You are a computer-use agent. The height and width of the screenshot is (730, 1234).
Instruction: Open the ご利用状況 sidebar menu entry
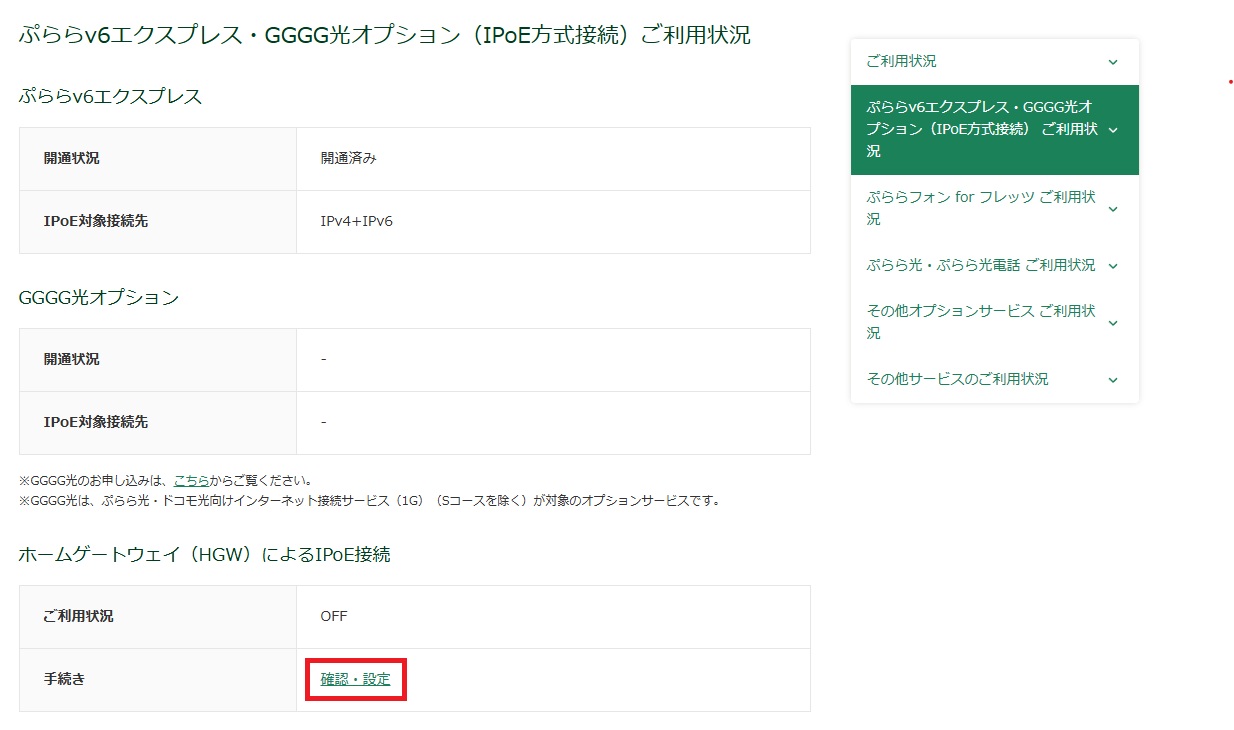click(x=902, y=62)
